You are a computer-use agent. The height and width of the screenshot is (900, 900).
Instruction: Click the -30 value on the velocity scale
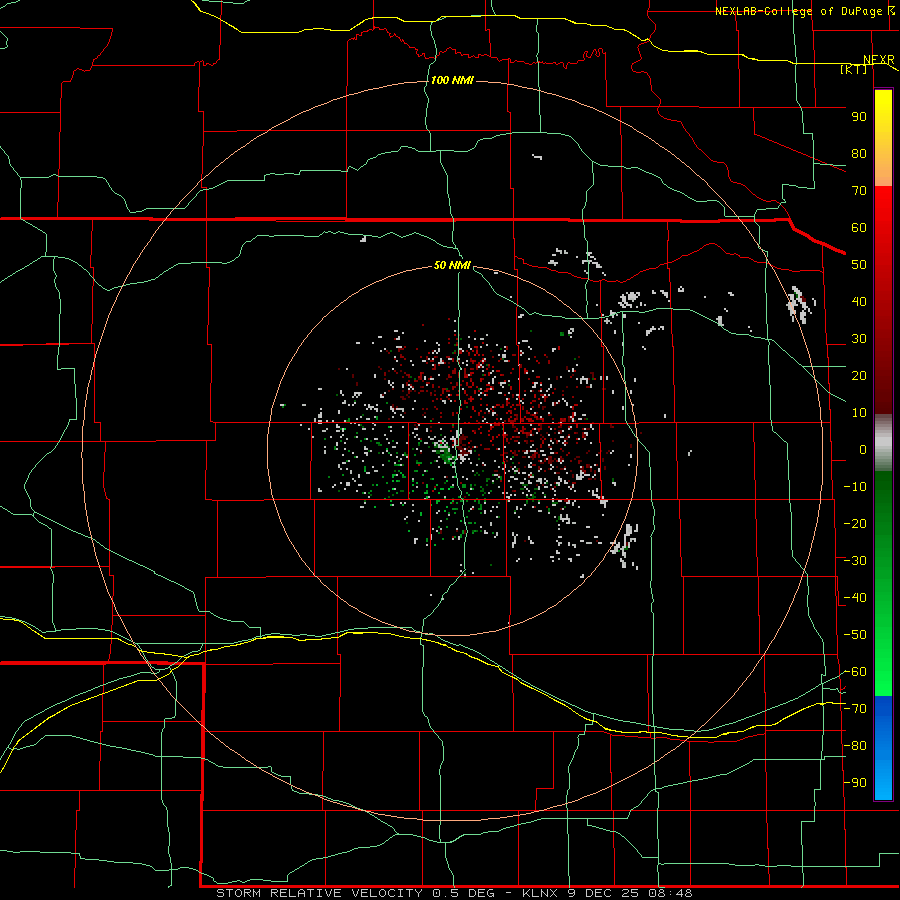click(855, 561)
